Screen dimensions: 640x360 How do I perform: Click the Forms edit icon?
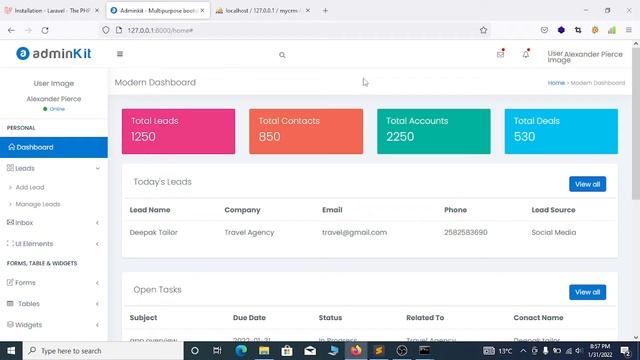click(x=10, y=282)
